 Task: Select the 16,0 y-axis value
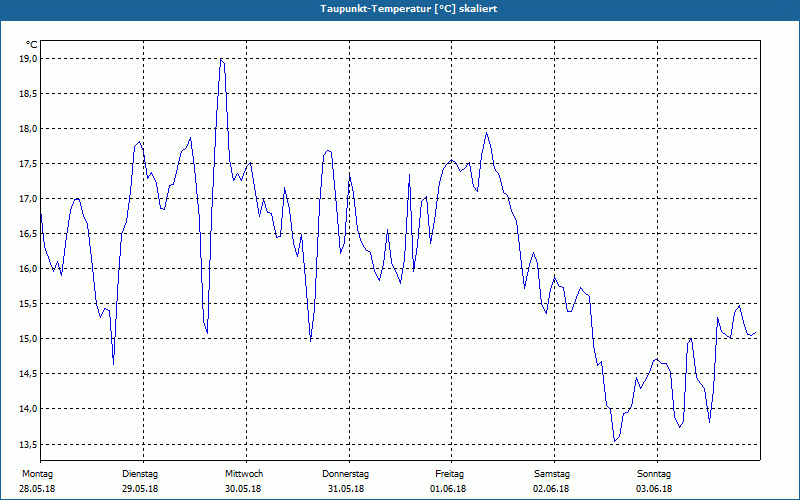[x=29, y=268]
